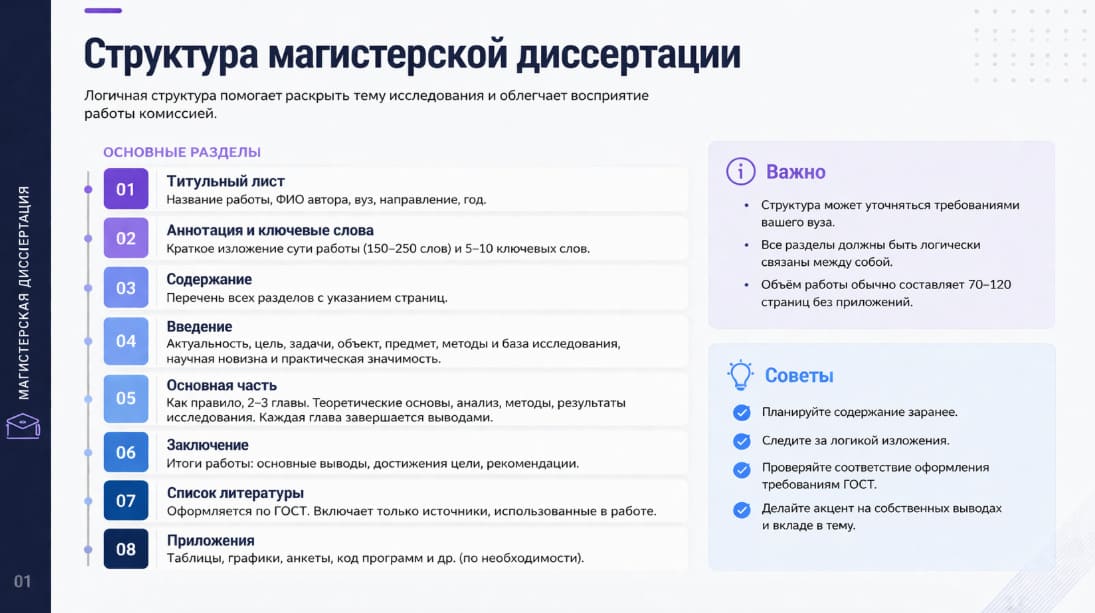The image size is (1095, 613).
Task: Click the numbered badge 01 for Титульный лист
Action: click(126, 189)
